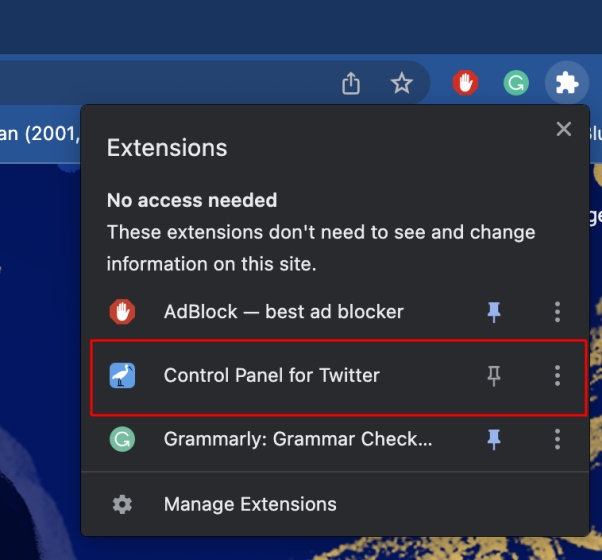The image size is (602, 560).
Task: Click the share page icon in address bar
Action: click(351, 83)
